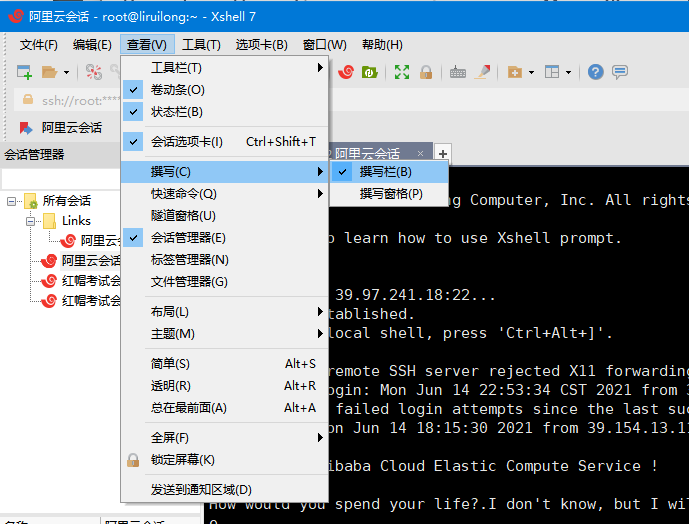Expand the 撰写(C) submenu entry

tap(225, 172)
